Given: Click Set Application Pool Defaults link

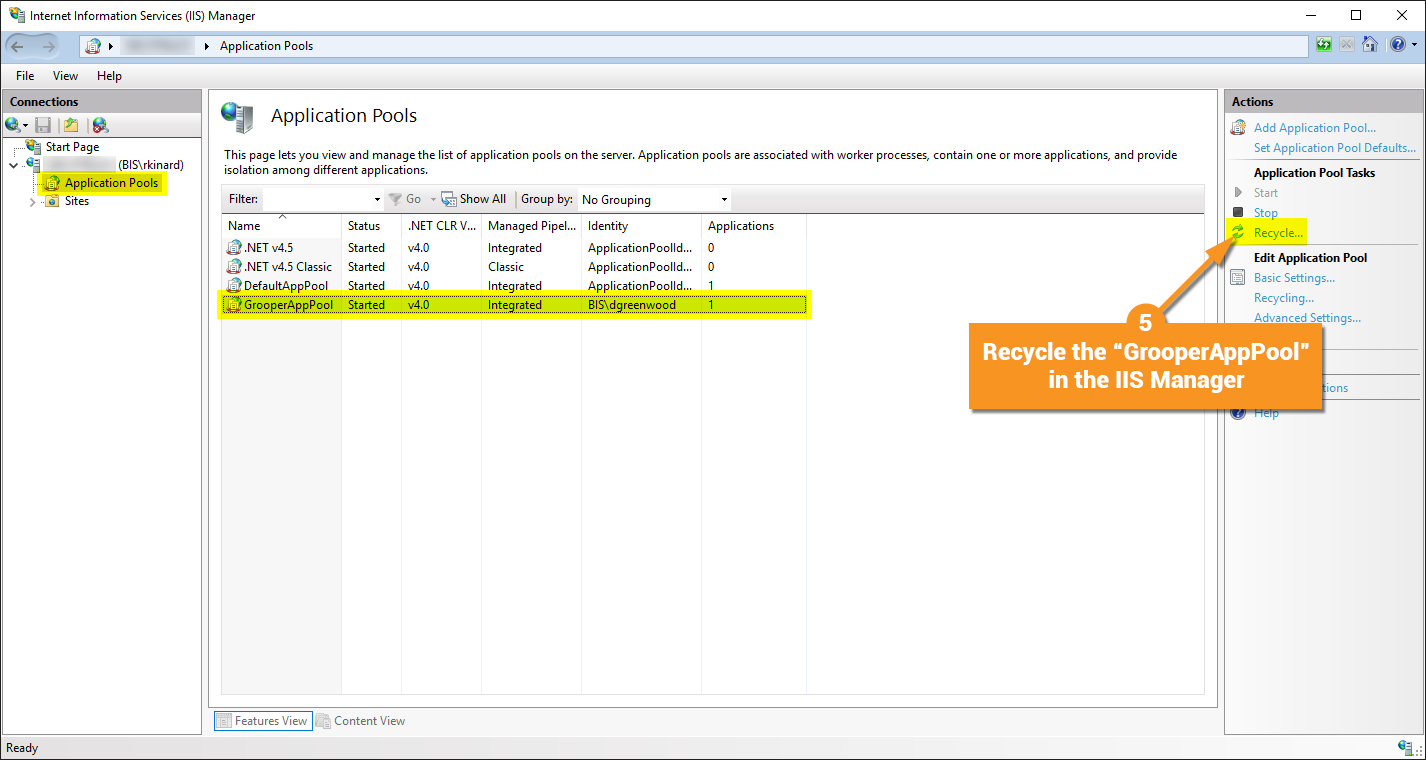Looking at the screenshot, I should point(1335,147).
